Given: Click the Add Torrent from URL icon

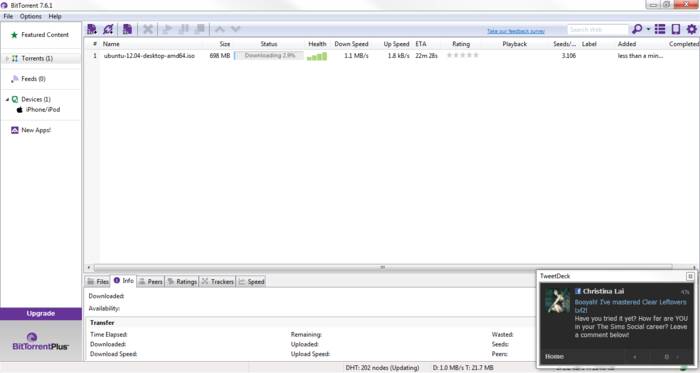Looking at the screenshot, I should tap(108, 29).
